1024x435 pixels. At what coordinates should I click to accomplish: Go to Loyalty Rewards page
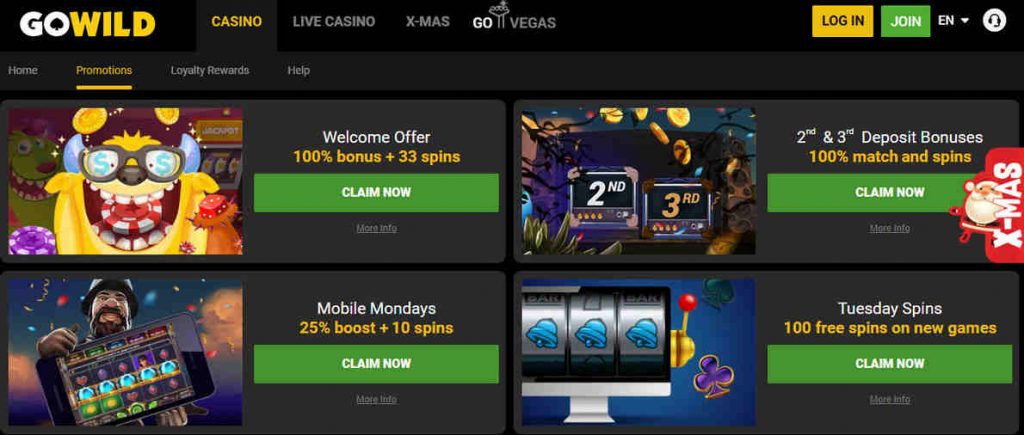pyautogui.click(x=210, y=71)
